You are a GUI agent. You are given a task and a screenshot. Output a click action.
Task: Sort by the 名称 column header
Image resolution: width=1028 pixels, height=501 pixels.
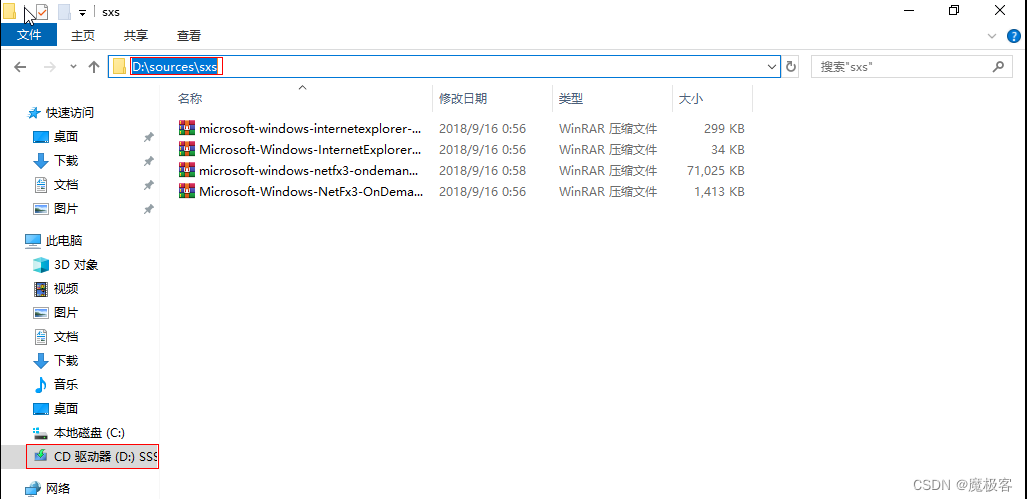pos(190,99)
